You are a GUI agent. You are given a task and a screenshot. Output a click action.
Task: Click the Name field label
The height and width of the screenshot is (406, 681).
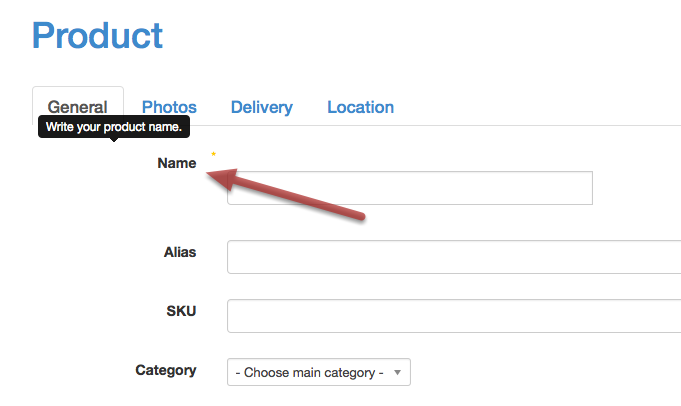[177, 163]
